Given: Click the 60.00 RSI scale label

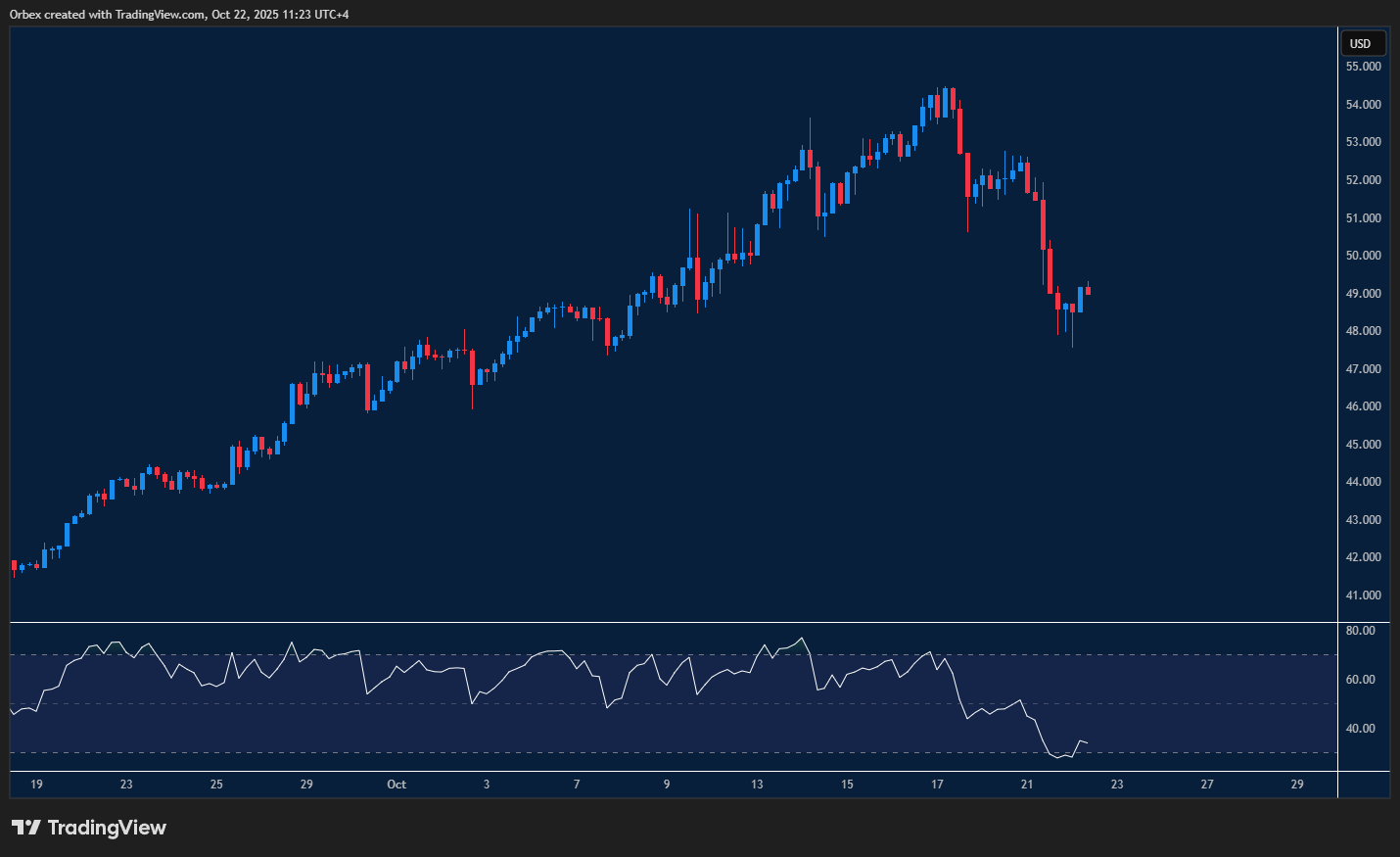Looking at the screenshot, I should 1360,680.
